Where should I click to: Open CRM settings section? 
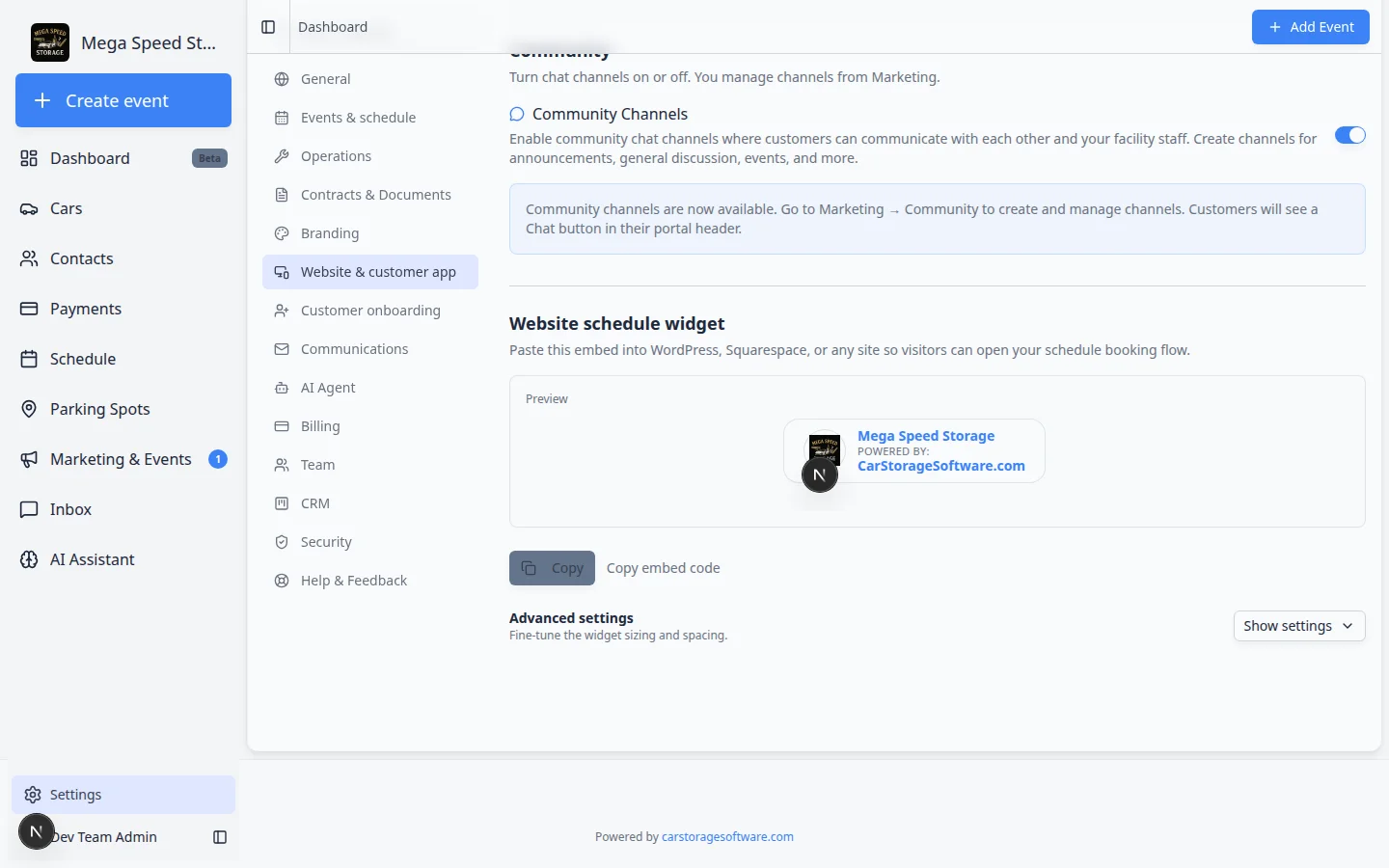[370, 503]
